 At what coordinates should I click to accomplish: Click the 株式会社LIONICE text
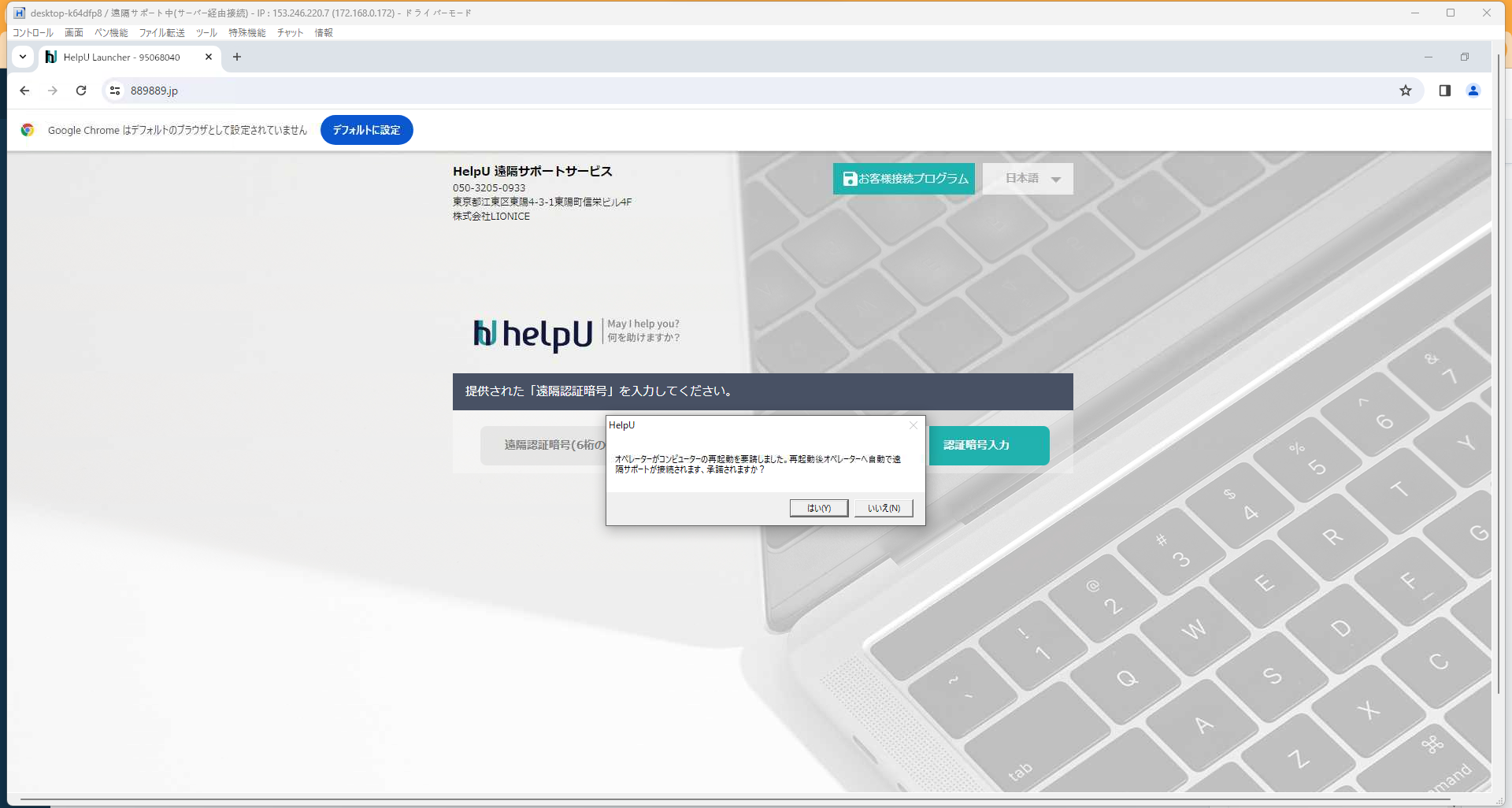491,217
